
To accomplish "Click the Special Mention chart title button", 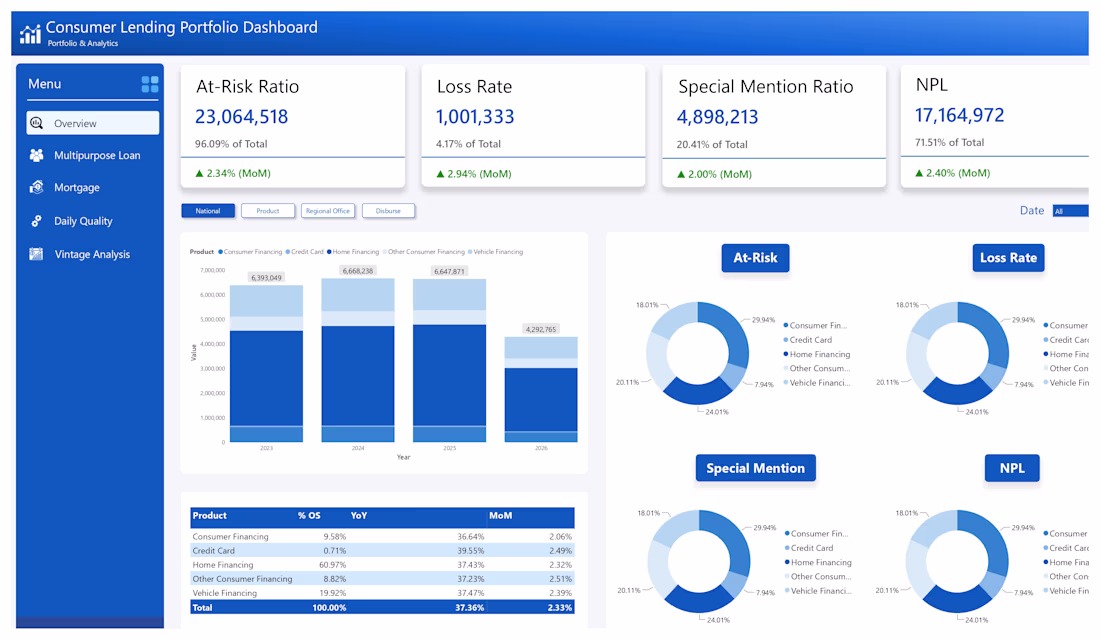I will tap(756, 468).
